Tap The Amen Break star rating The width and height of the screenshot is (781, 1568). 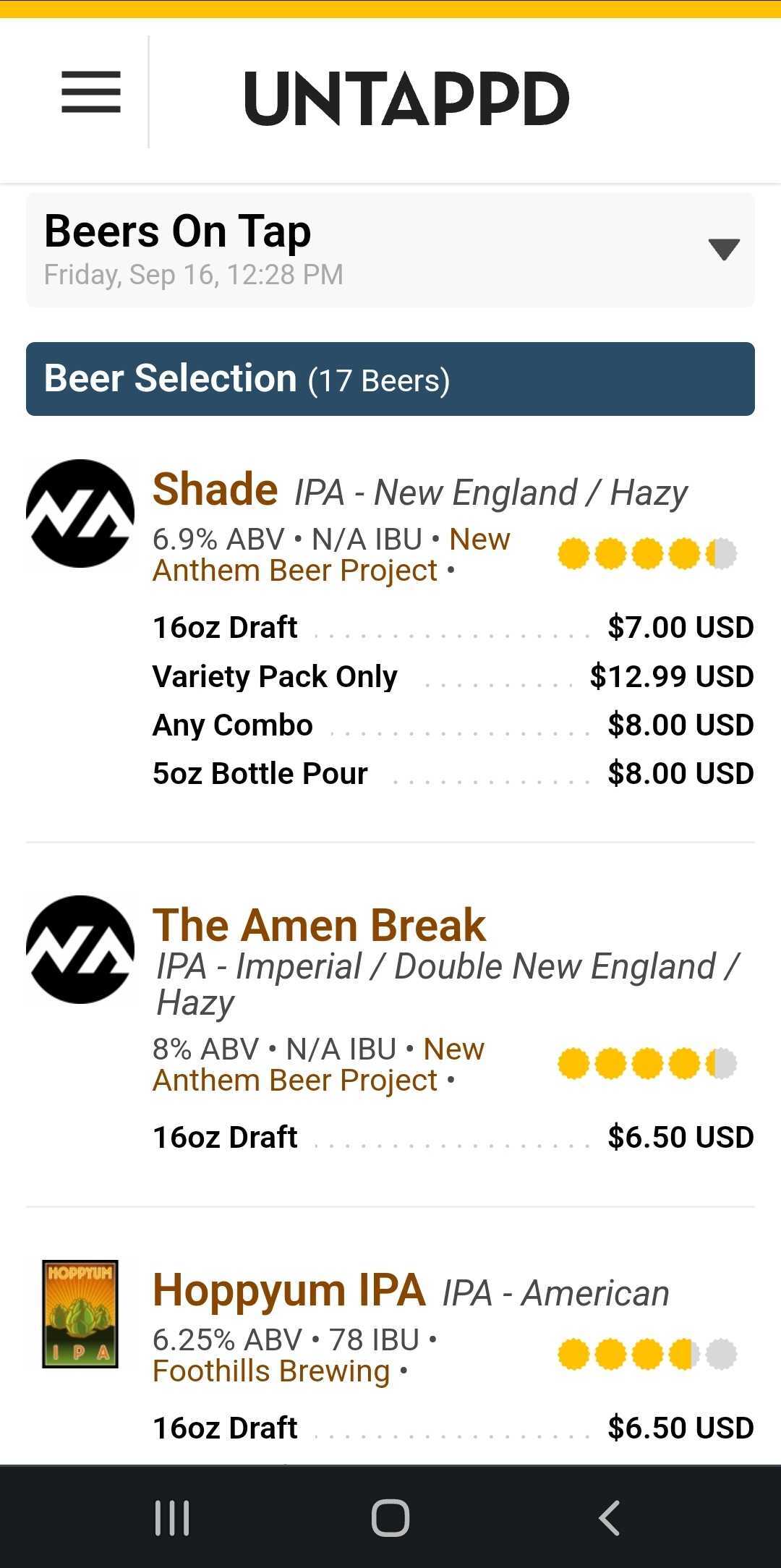click(647, 1064)
